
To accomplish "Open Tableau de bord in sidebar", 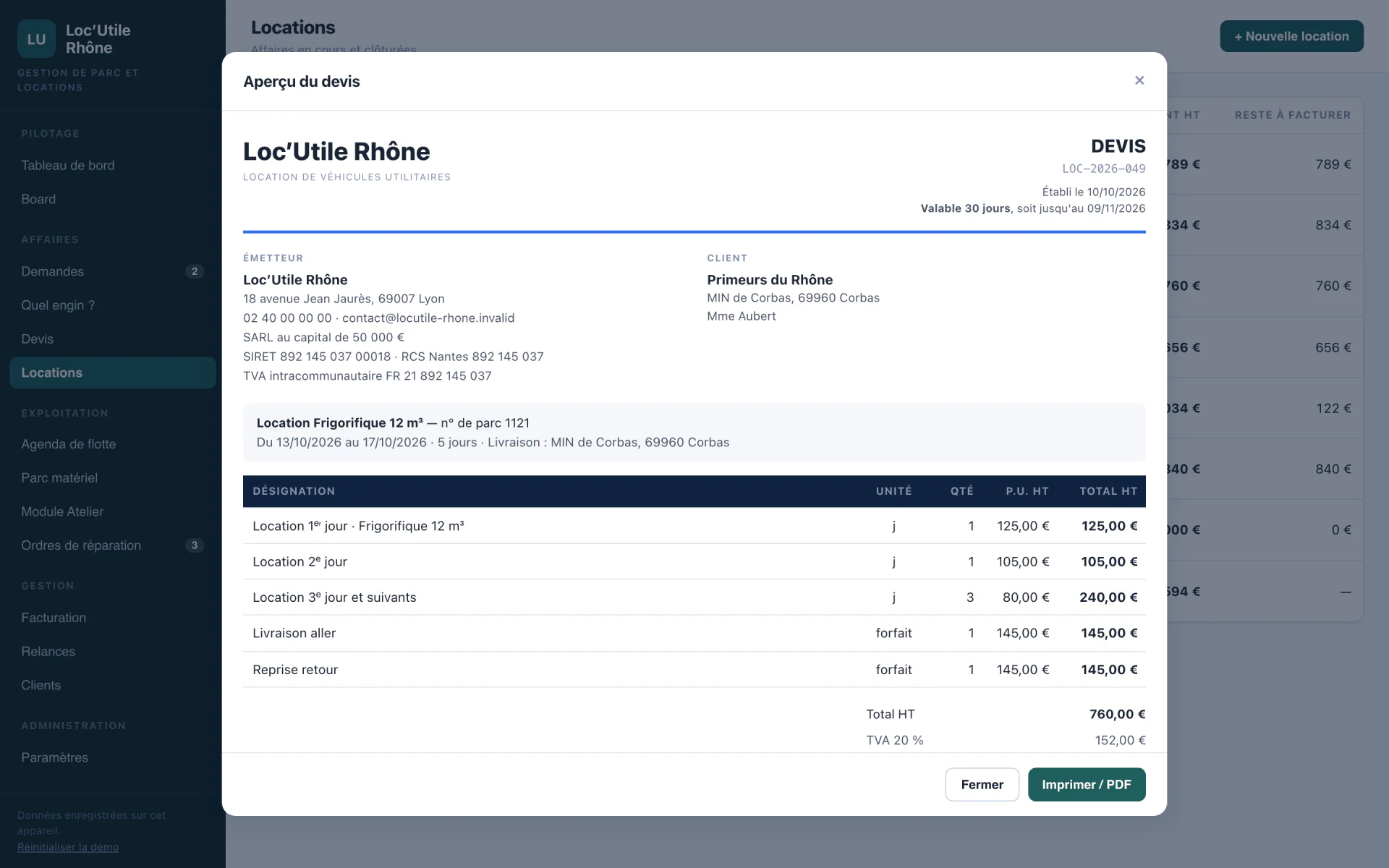I will tap(112, 165).
